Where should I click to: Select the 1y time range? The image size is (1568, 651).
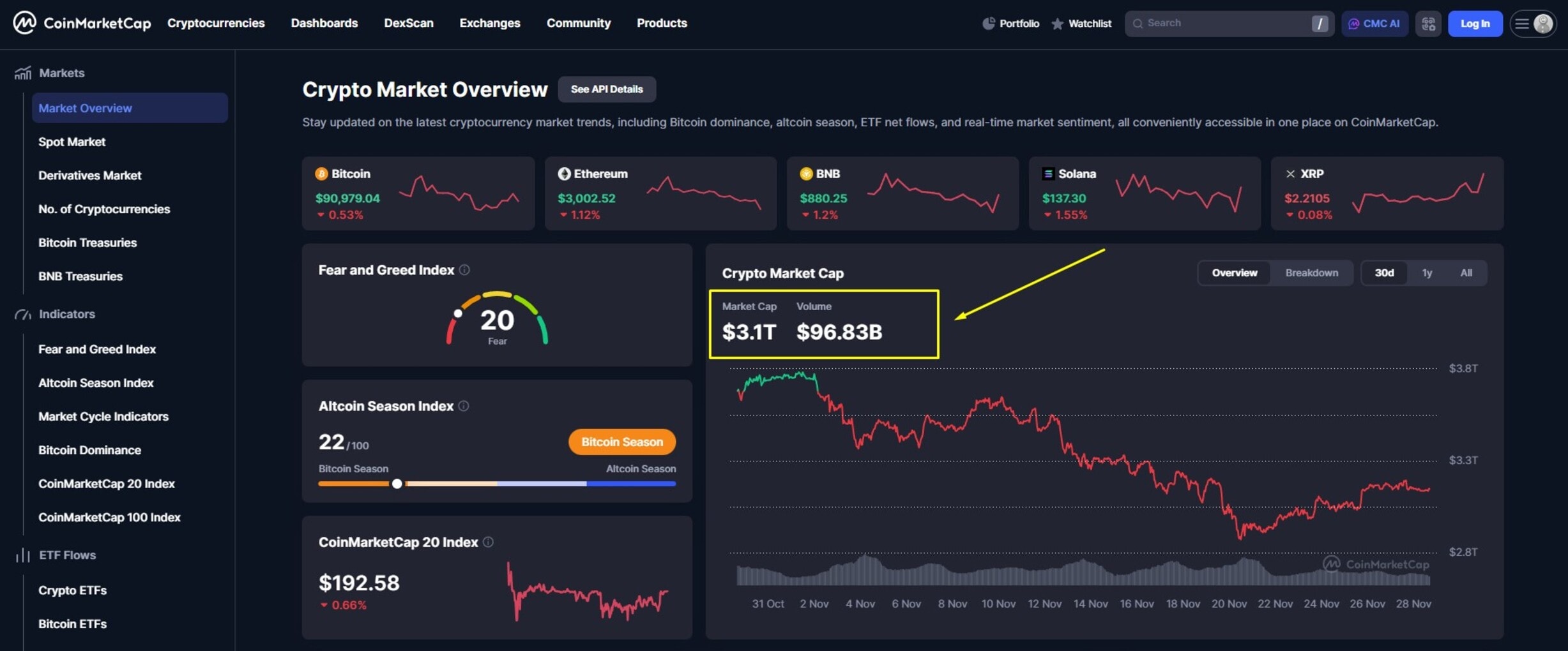click(x=1427, y=273)
